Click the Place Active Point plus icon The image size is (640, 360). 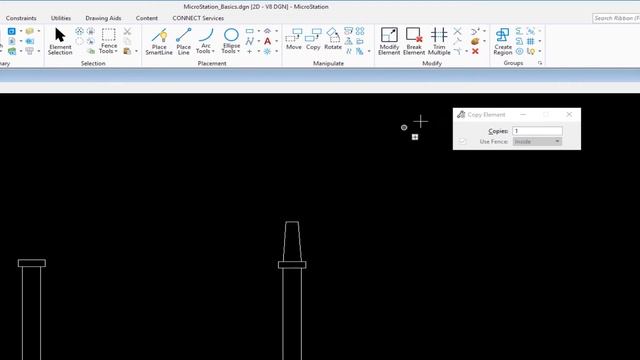click(249, 51)
